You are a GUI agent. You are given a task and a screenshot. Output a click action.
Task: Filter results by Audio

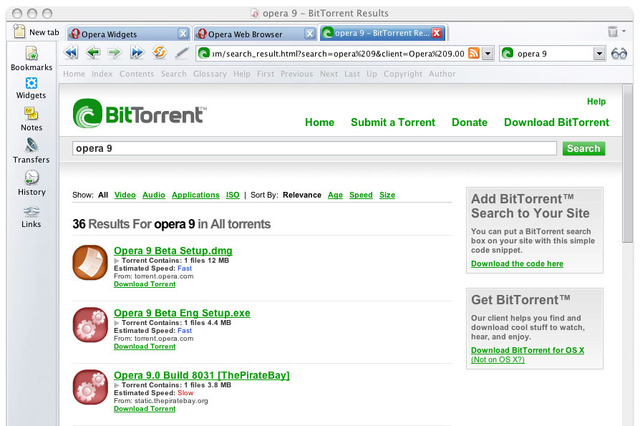tap(154, 195)
